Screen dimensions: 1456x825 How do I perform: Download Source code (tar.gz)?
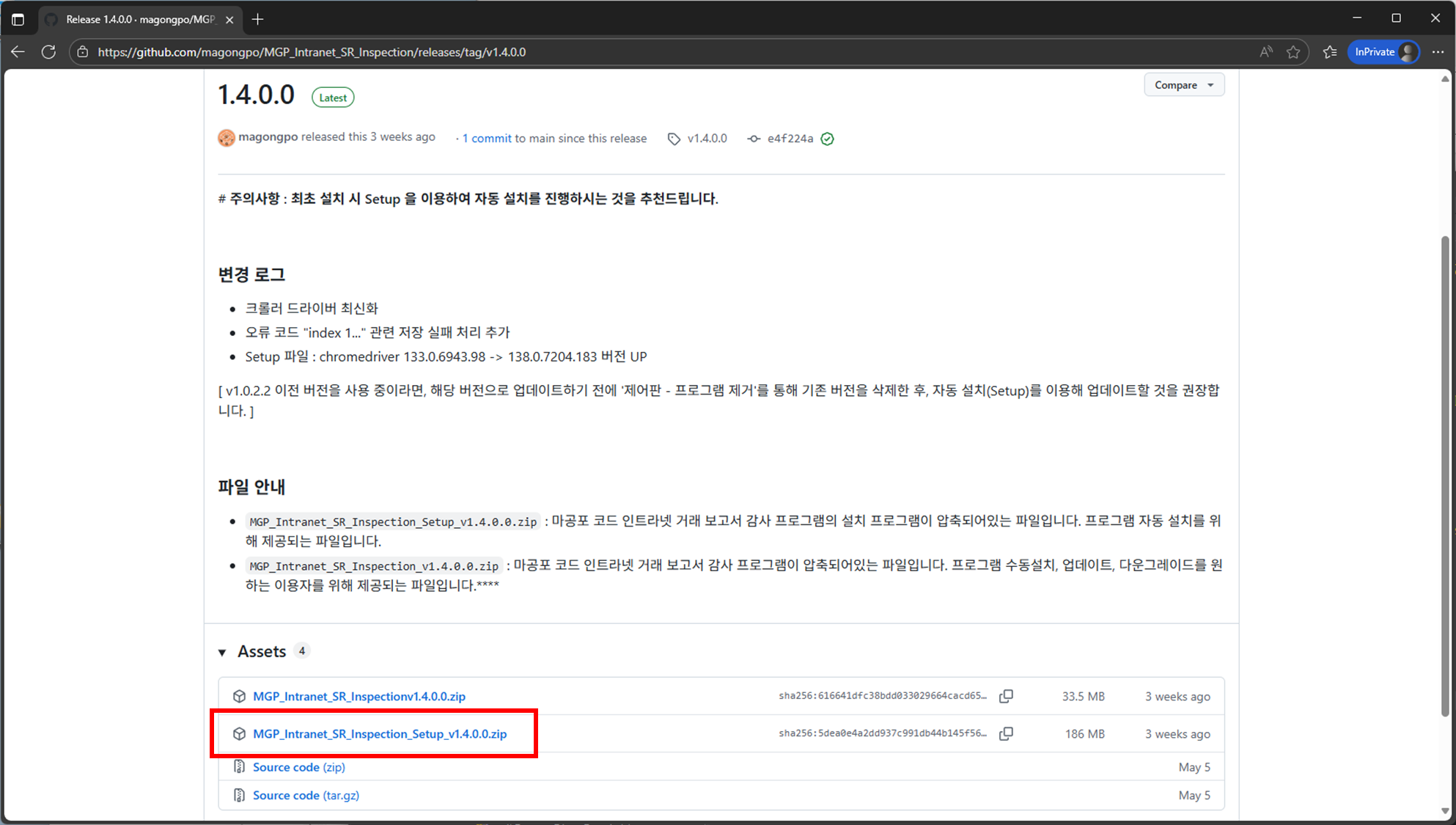306,795
